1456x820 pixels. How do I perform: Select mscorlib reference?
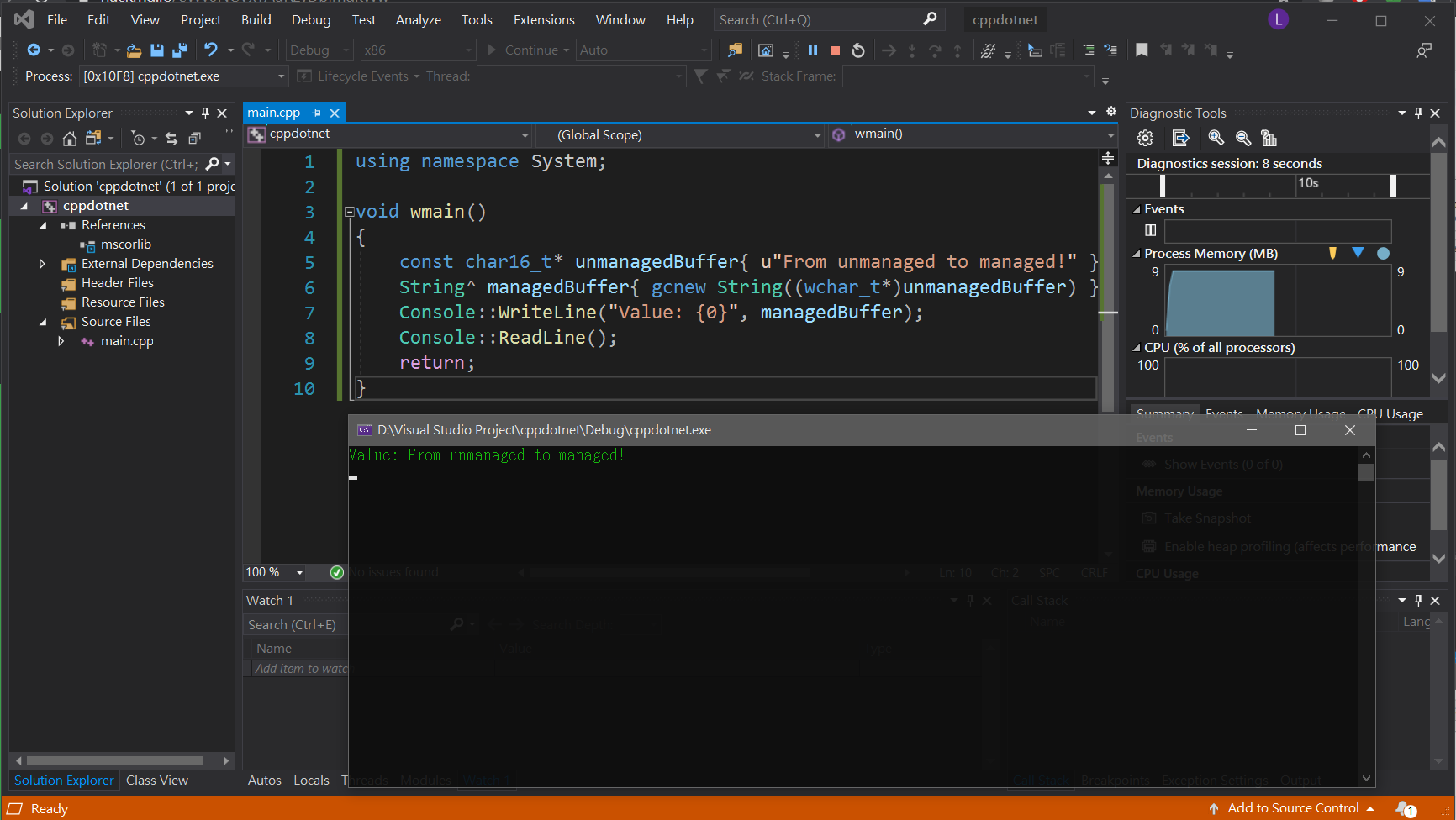pyautogui.click(x=126, y=244)
